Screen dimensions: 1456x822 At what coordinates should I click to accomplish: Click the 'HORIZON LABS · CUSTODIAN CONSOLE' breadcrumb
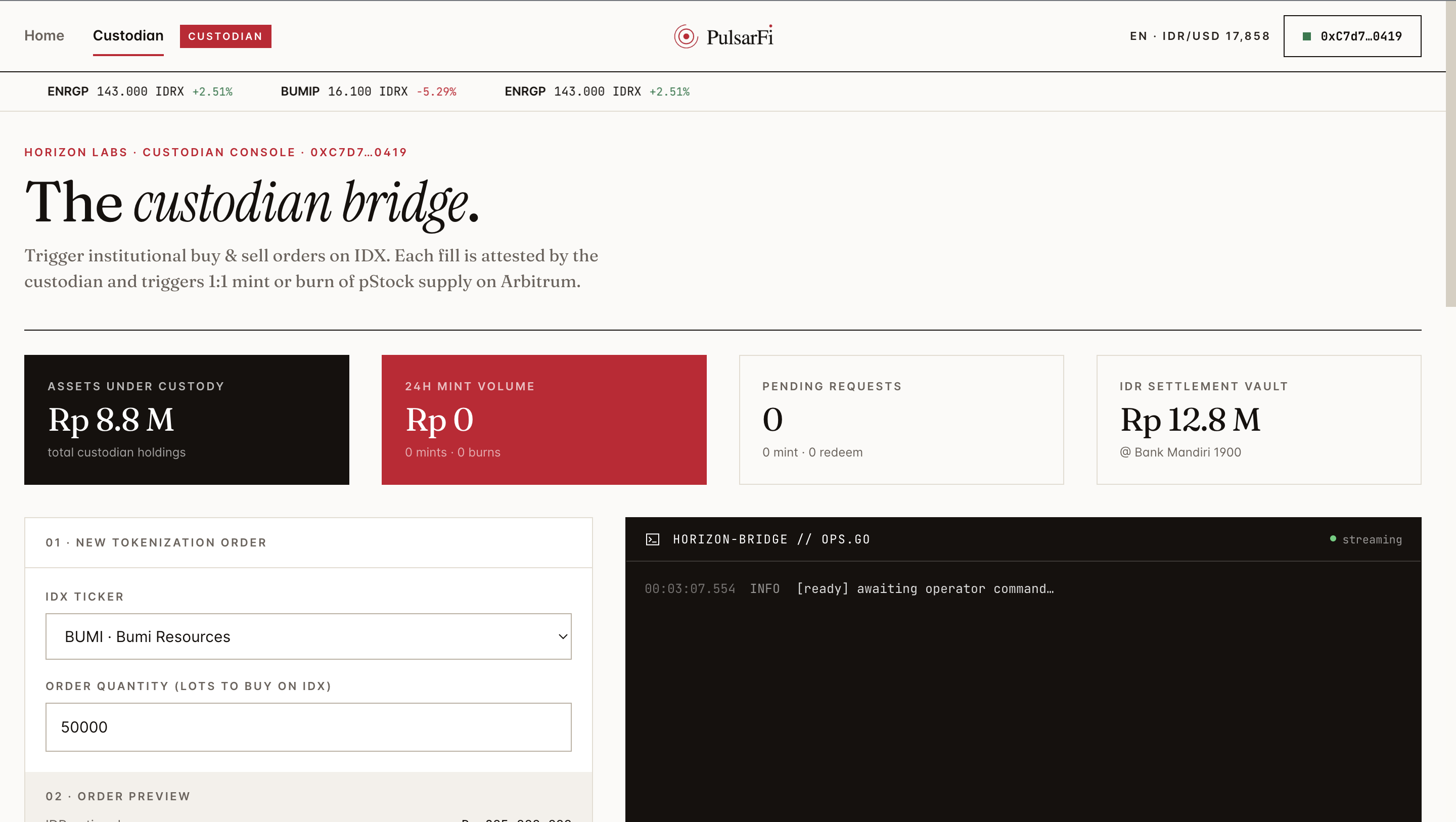160,153
